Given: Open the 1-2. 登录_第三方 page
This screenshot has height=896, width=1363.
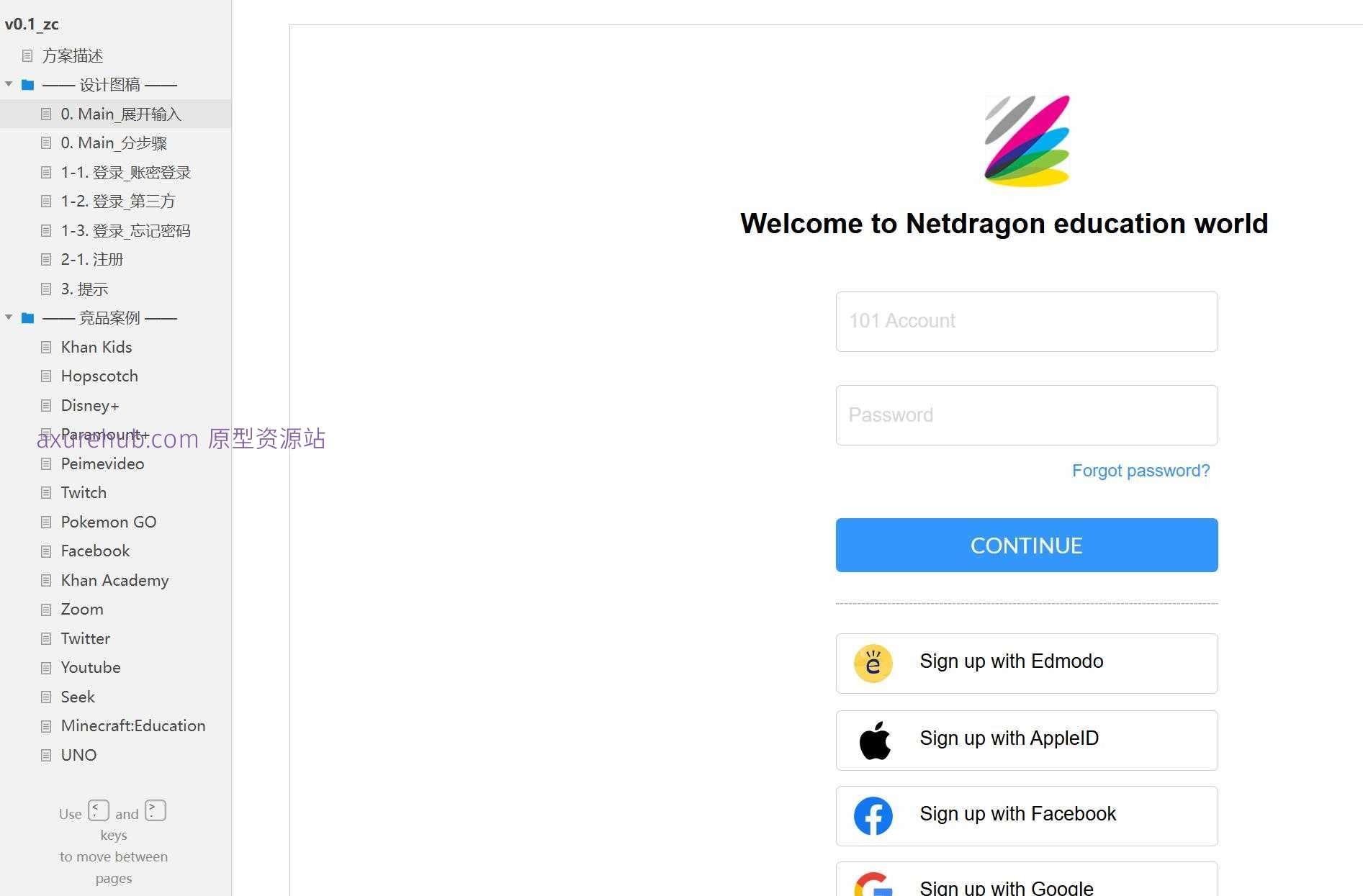Looking at the screenshot, I should pos(118,202).
